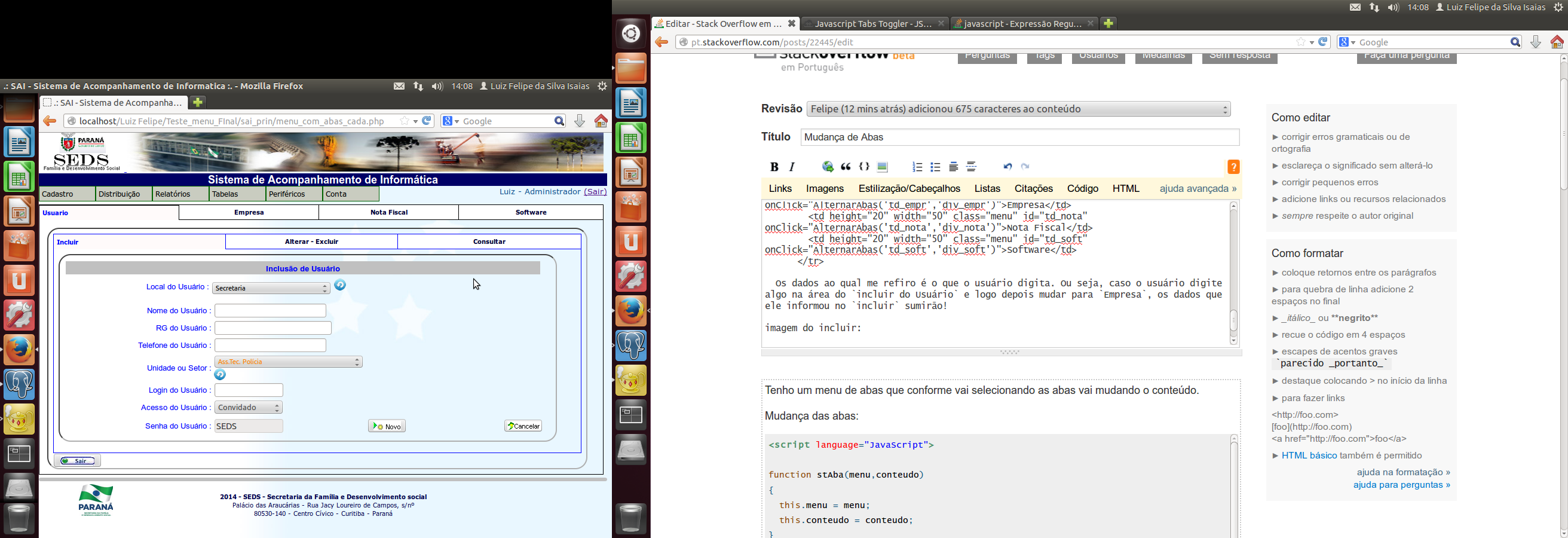Open ajuda para perguntas » link
This screenshot has height=538, width=1568.
pyautogui.click(x=1402, y=485)
